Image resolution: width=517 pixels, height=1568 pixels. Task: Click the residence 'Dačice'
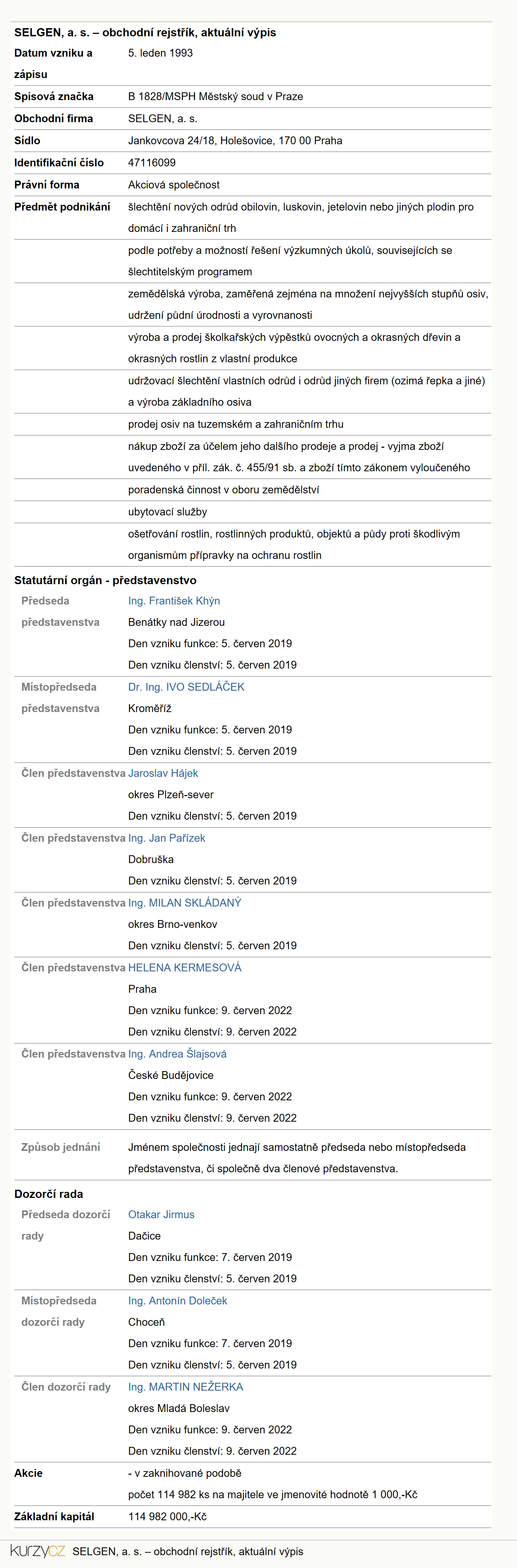(x=144, y=1236)
